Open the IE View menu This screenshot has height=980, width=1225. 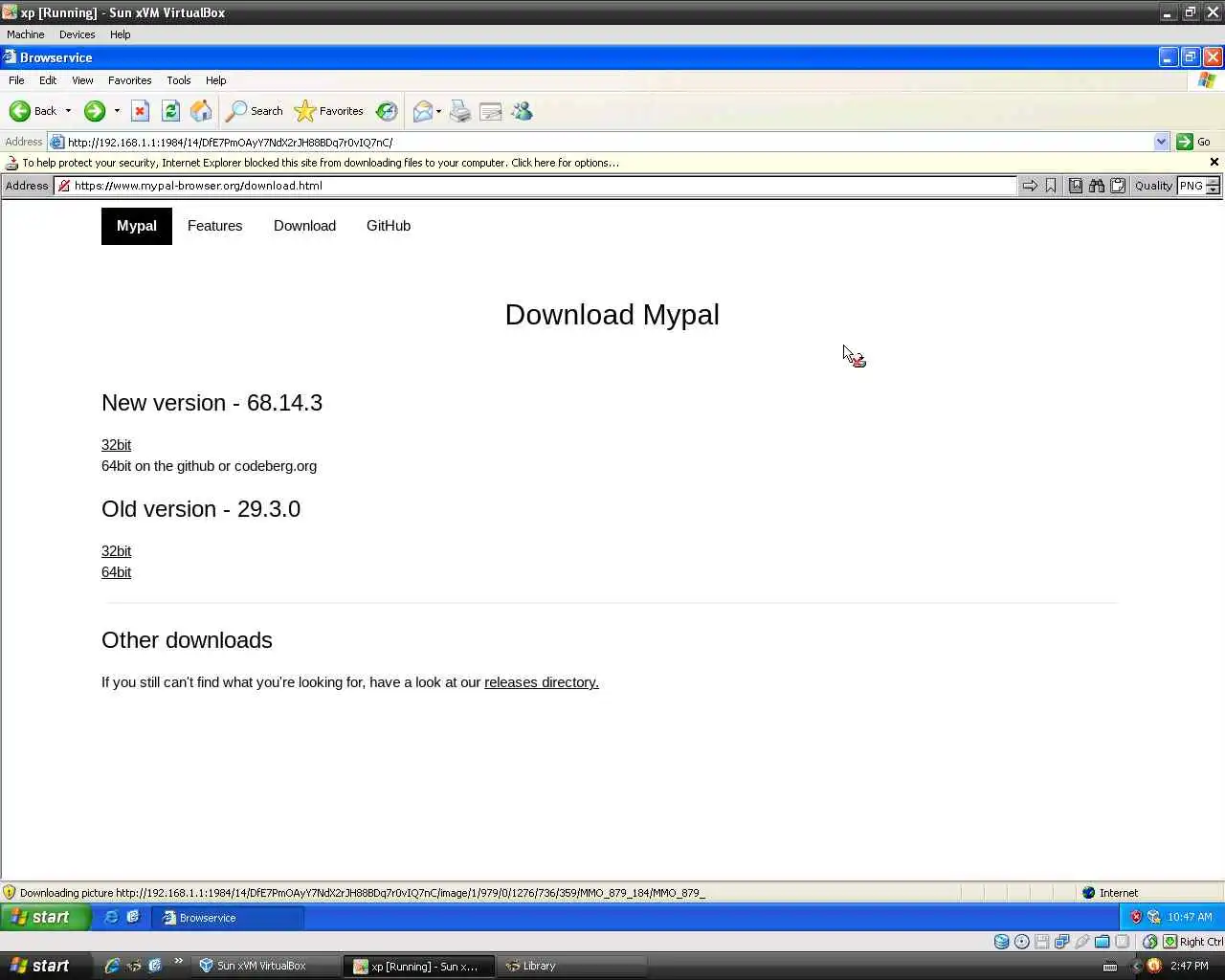(82, 80)
